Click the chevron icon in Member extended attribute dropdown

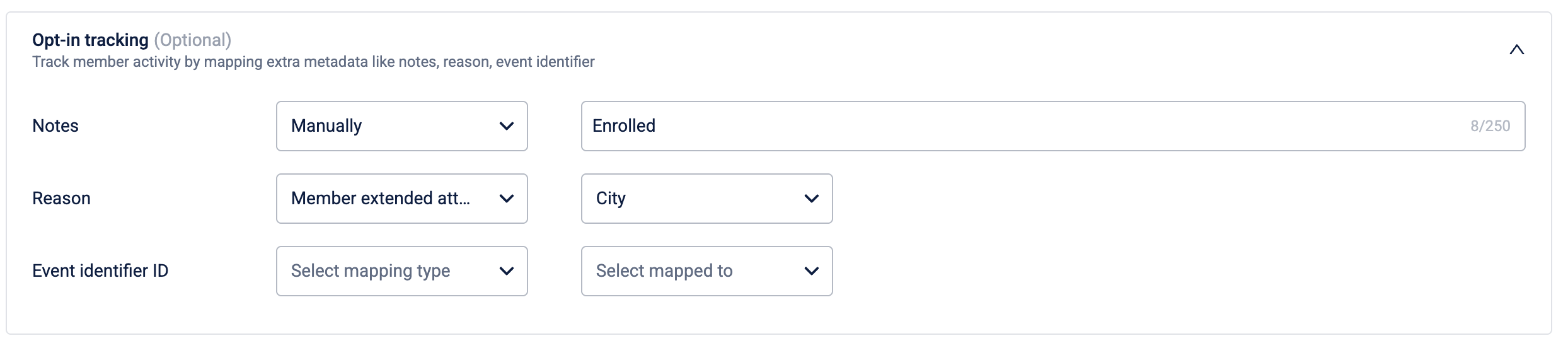[506, 199]
